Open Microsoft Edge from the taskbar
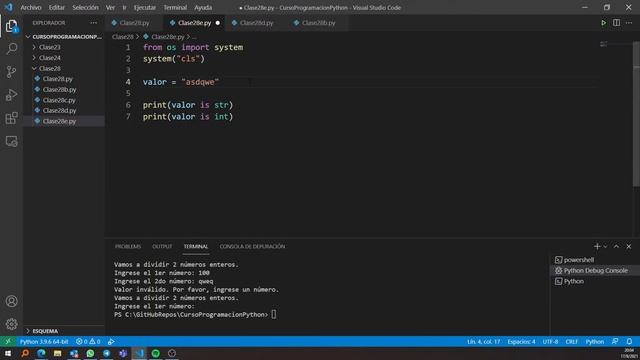The width and height of the screenshot is (640, 360). point(41,353)
